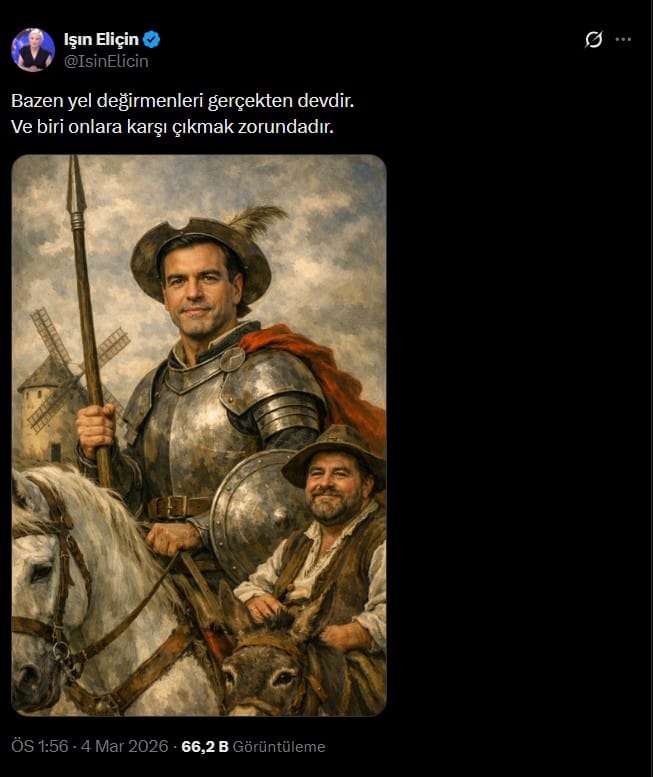Open the Grok explain-post icon

pos(593,39)
